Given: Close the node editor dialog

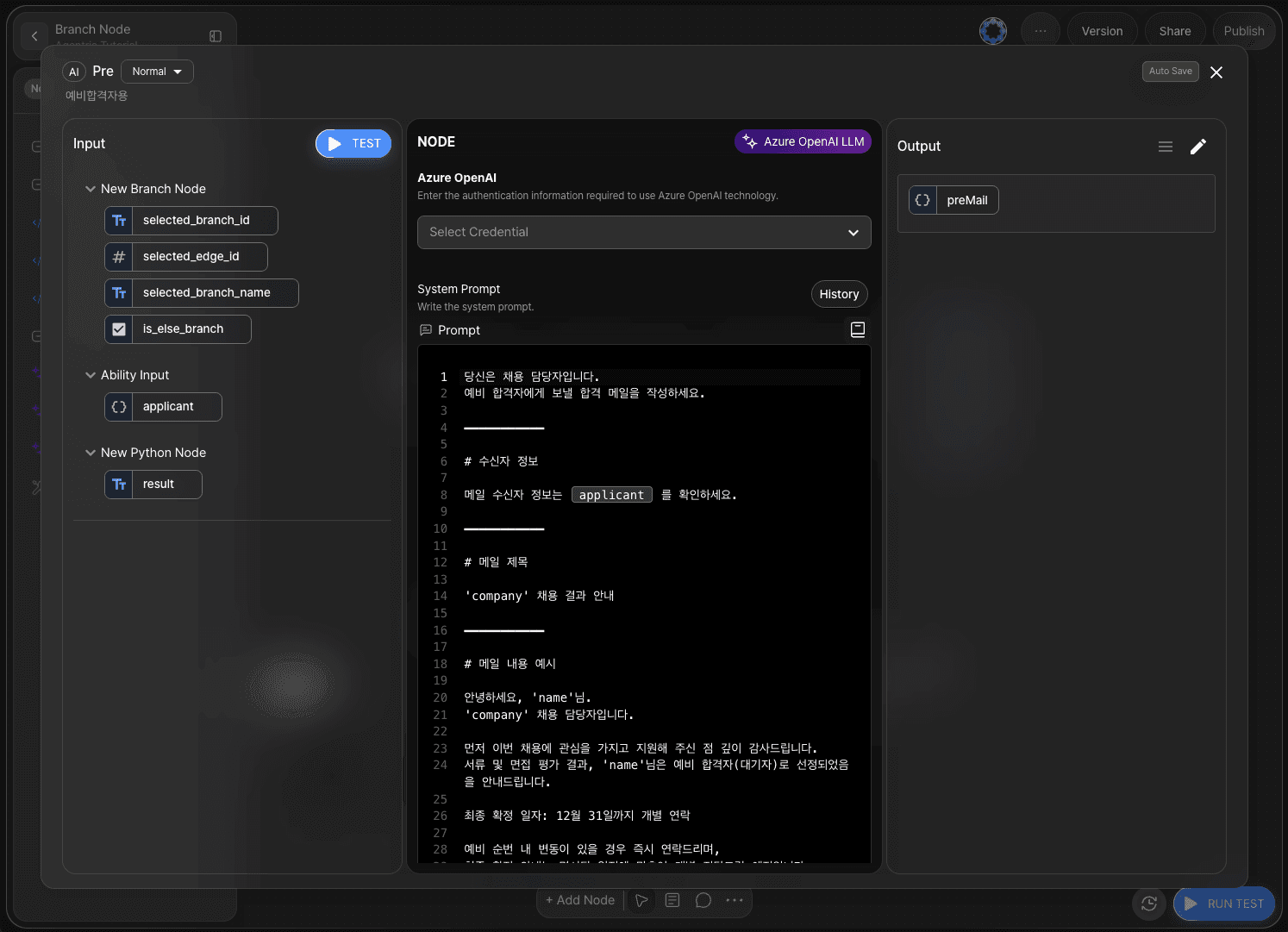Looking at the screenshot, I should click(x=1216, y=72).
